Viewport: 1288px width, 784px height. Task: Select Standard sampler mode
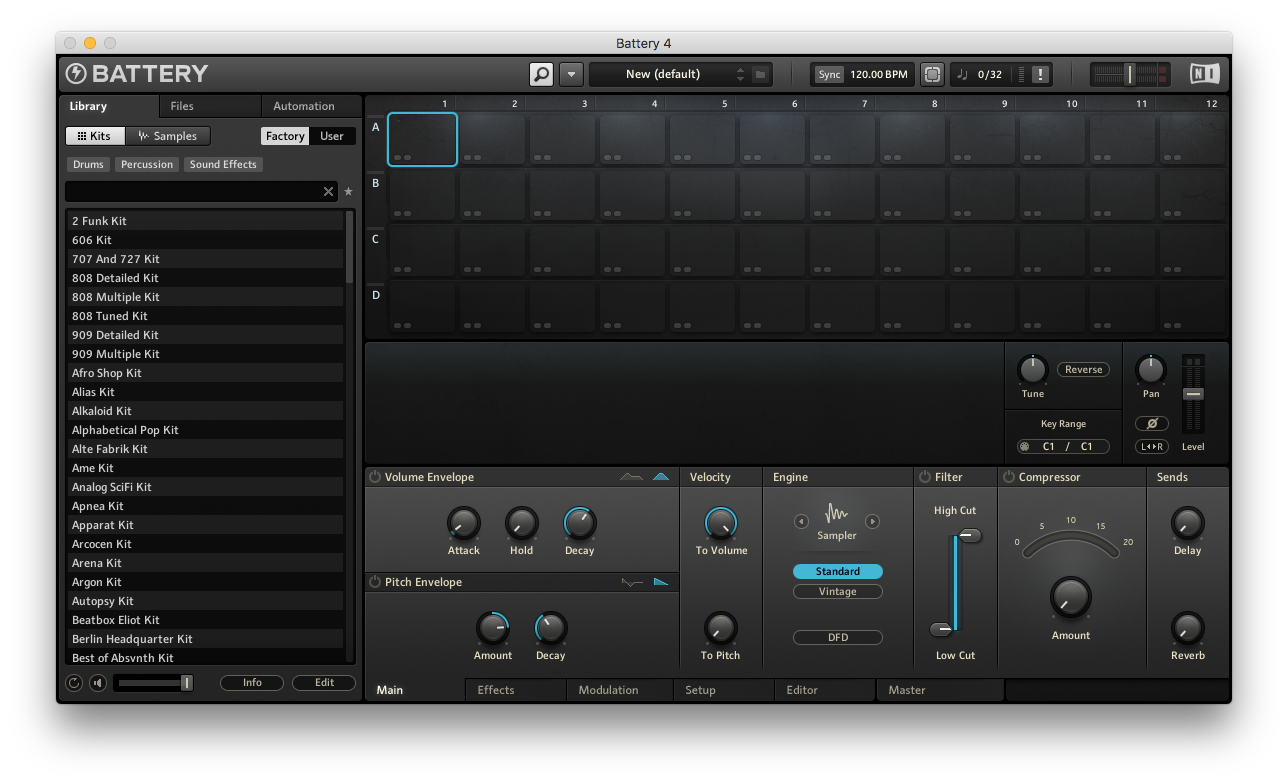coord(838,572)
